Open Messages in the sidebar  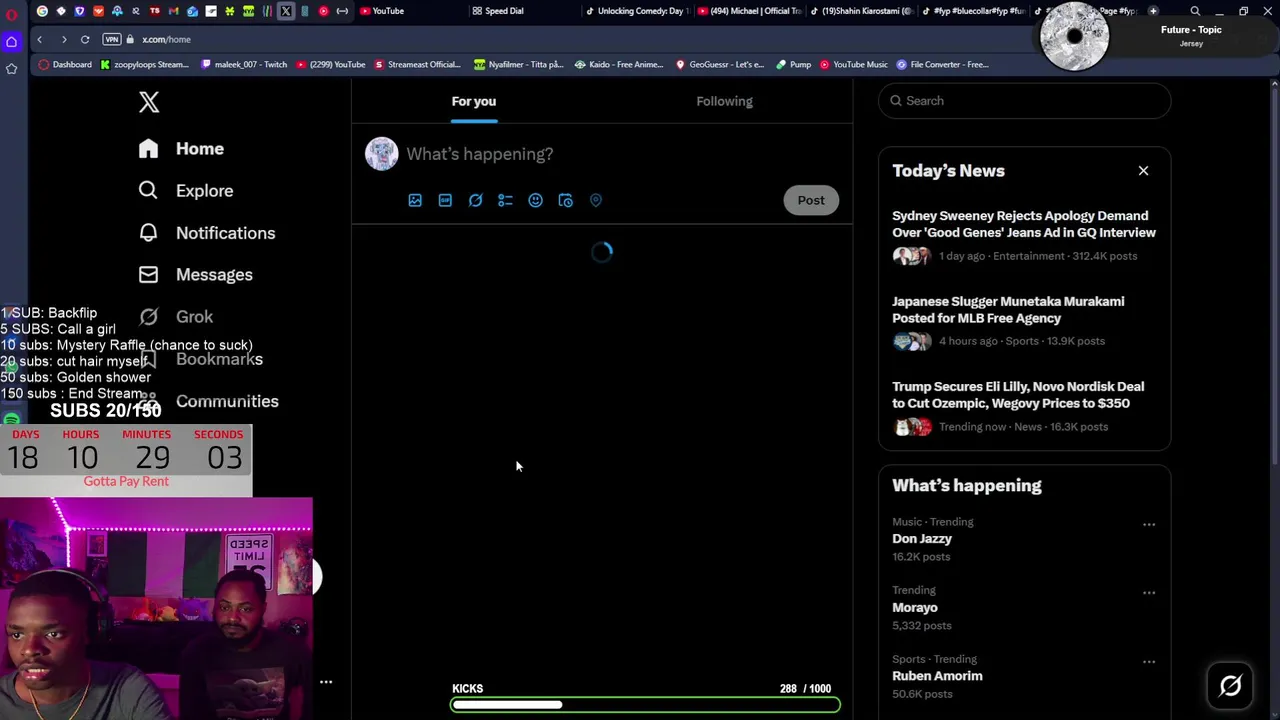[196, 275]
